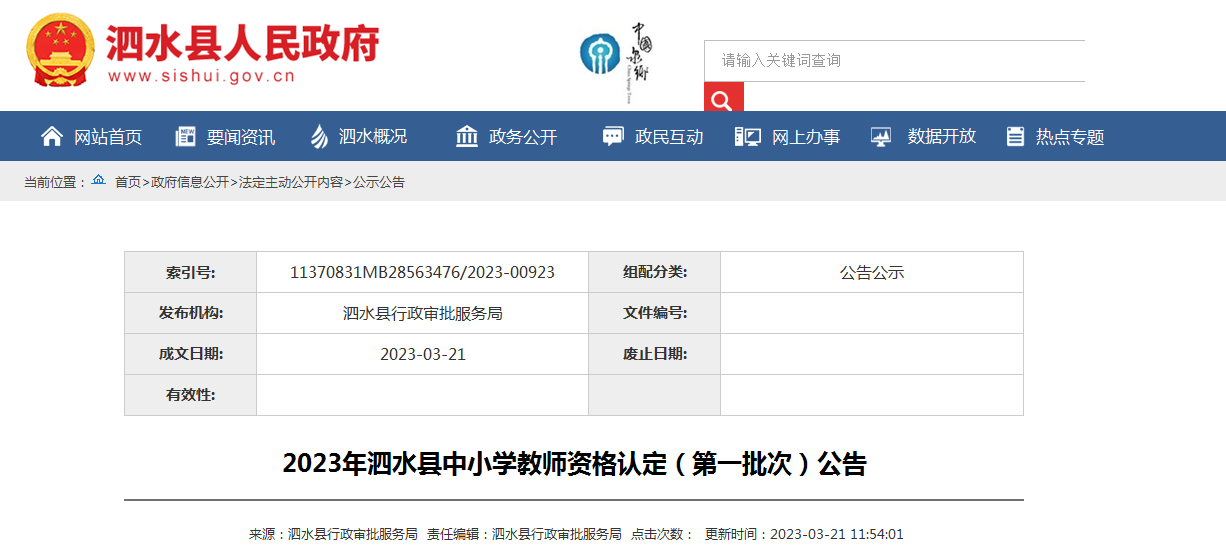The height and width of the screenshot is (558, 1226).
Task: Go to 数据开放 in navigation bar
Action: pyautogui.click(x=941, y=137)
